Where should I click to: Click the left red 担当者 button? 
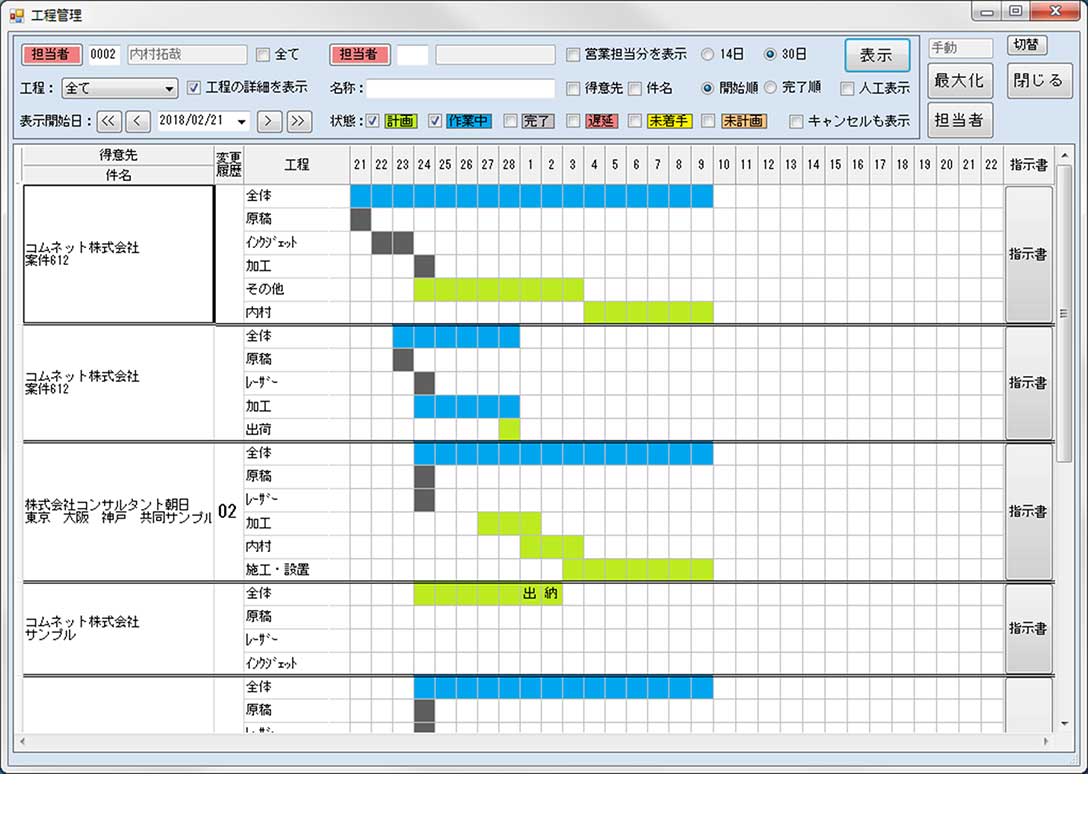point(51,54)
